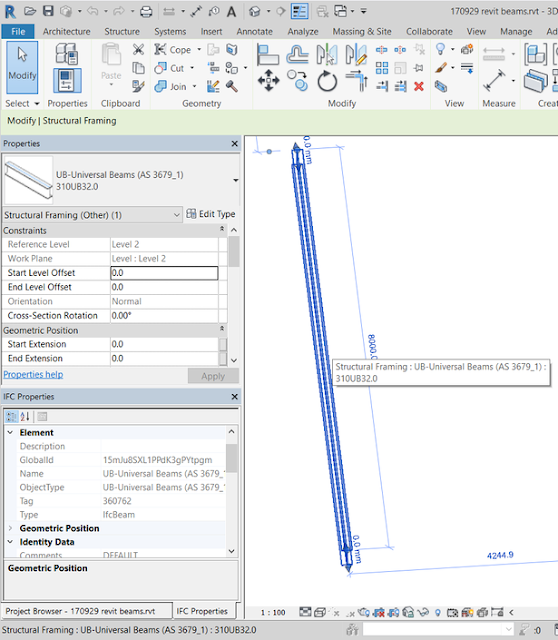Open the Edit Type dialog

(x=211, y=214)
